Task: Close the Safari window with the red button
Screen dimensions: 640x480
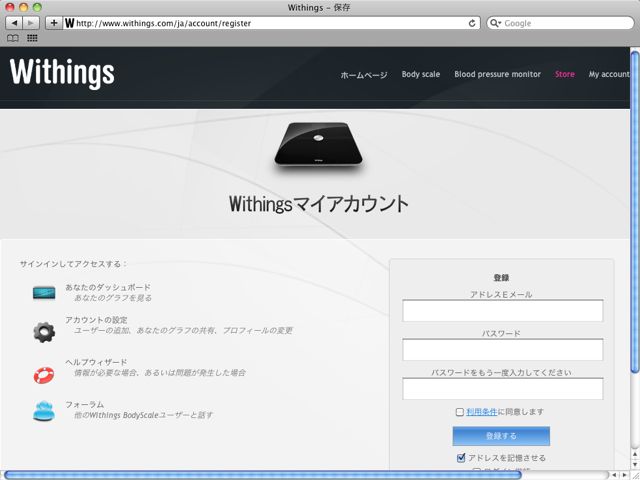Action: 10,7
